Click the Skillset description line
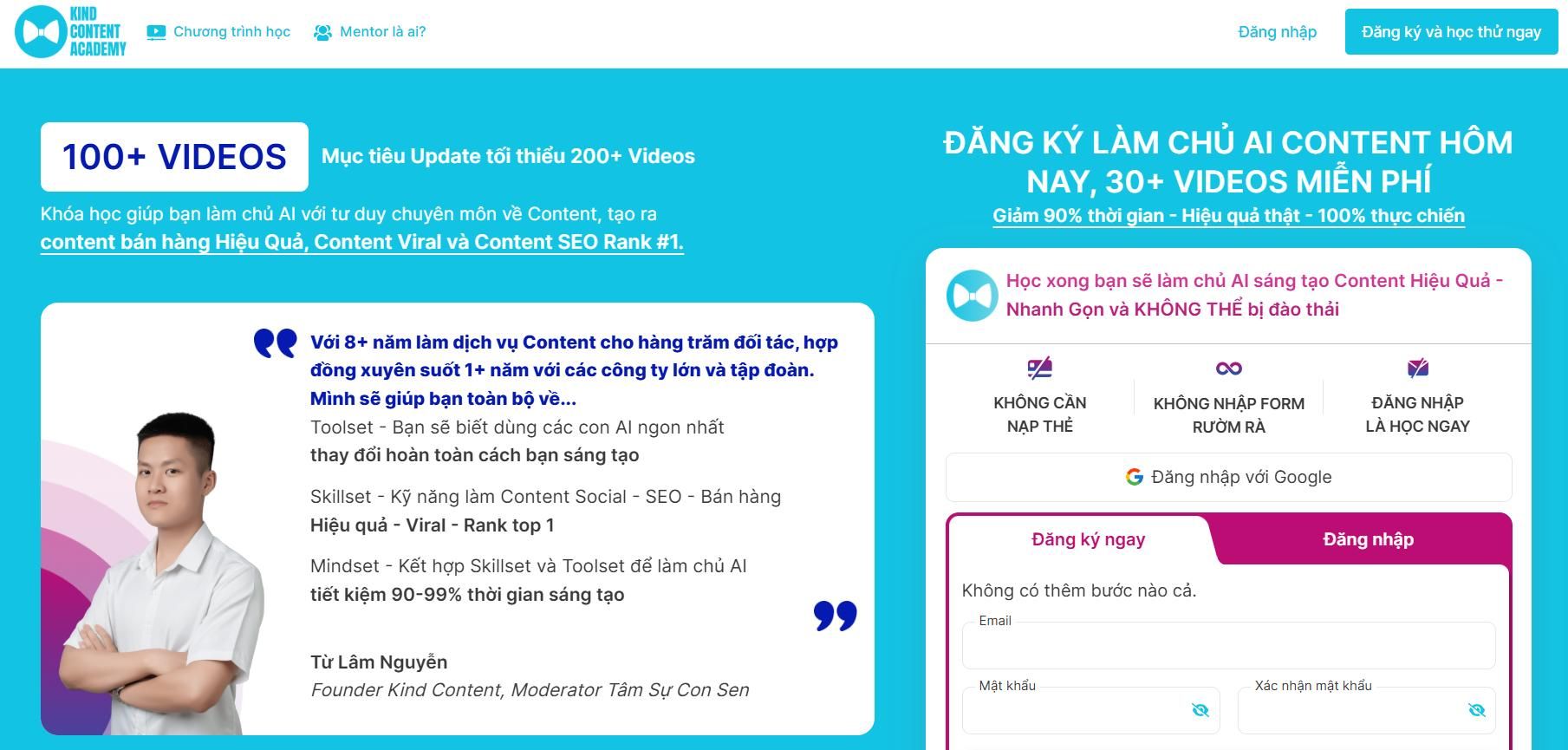The image size is (1568, 750). 545,497
